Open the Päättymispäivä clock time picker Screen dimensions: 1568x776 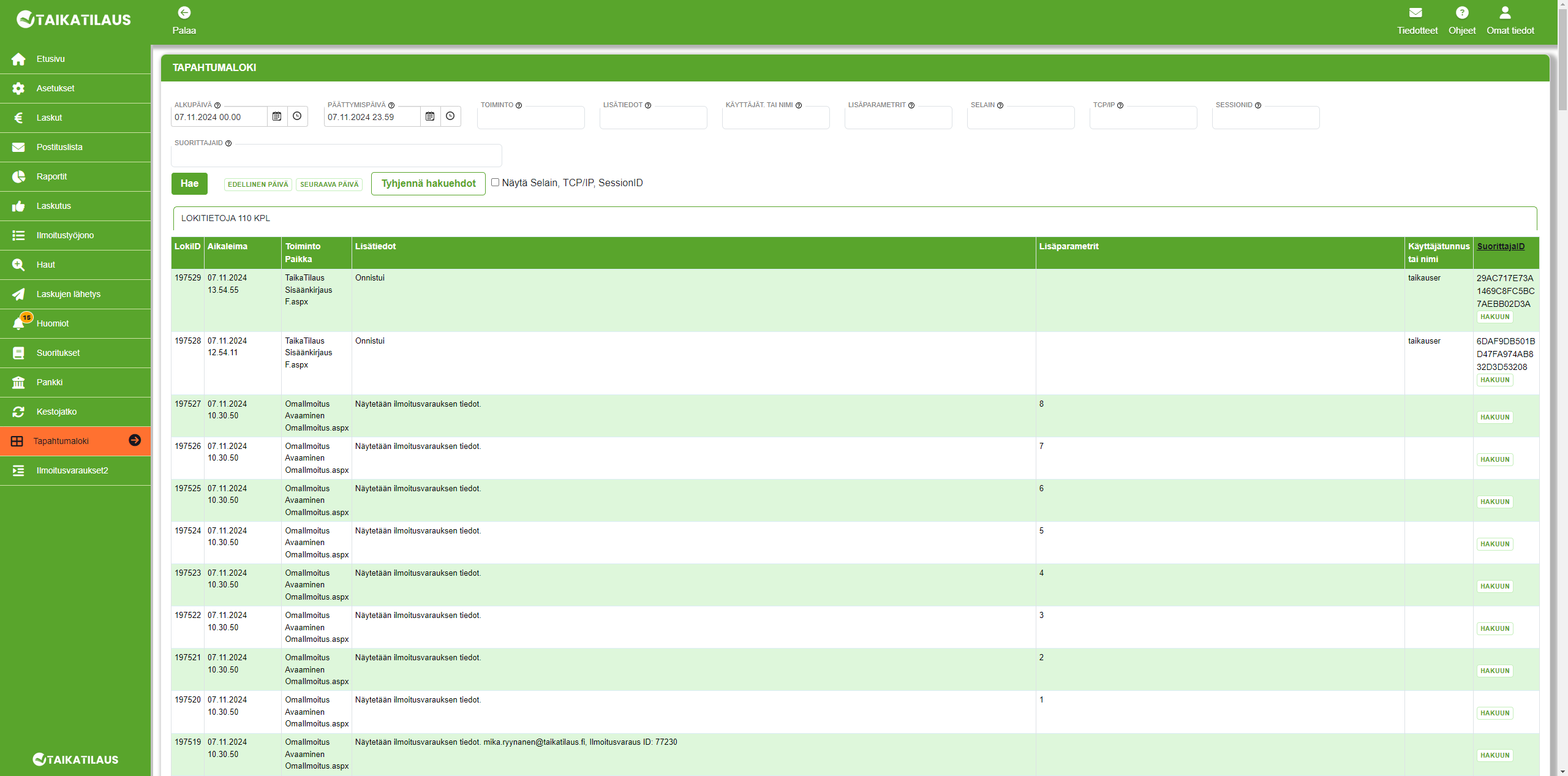pos(450,116)
